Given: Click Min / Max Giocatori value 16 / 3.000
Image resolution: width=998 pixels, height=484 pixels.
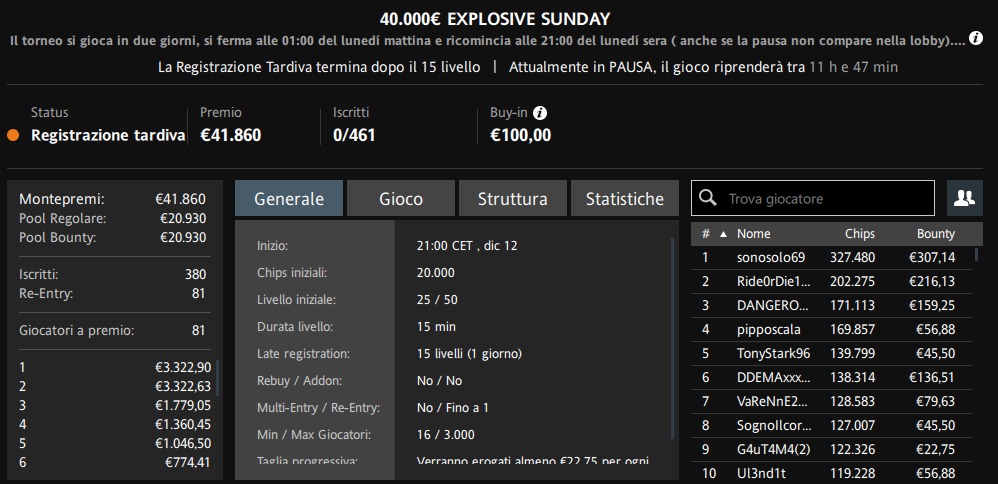Looking at the screenshot, I should pos(446,435).
